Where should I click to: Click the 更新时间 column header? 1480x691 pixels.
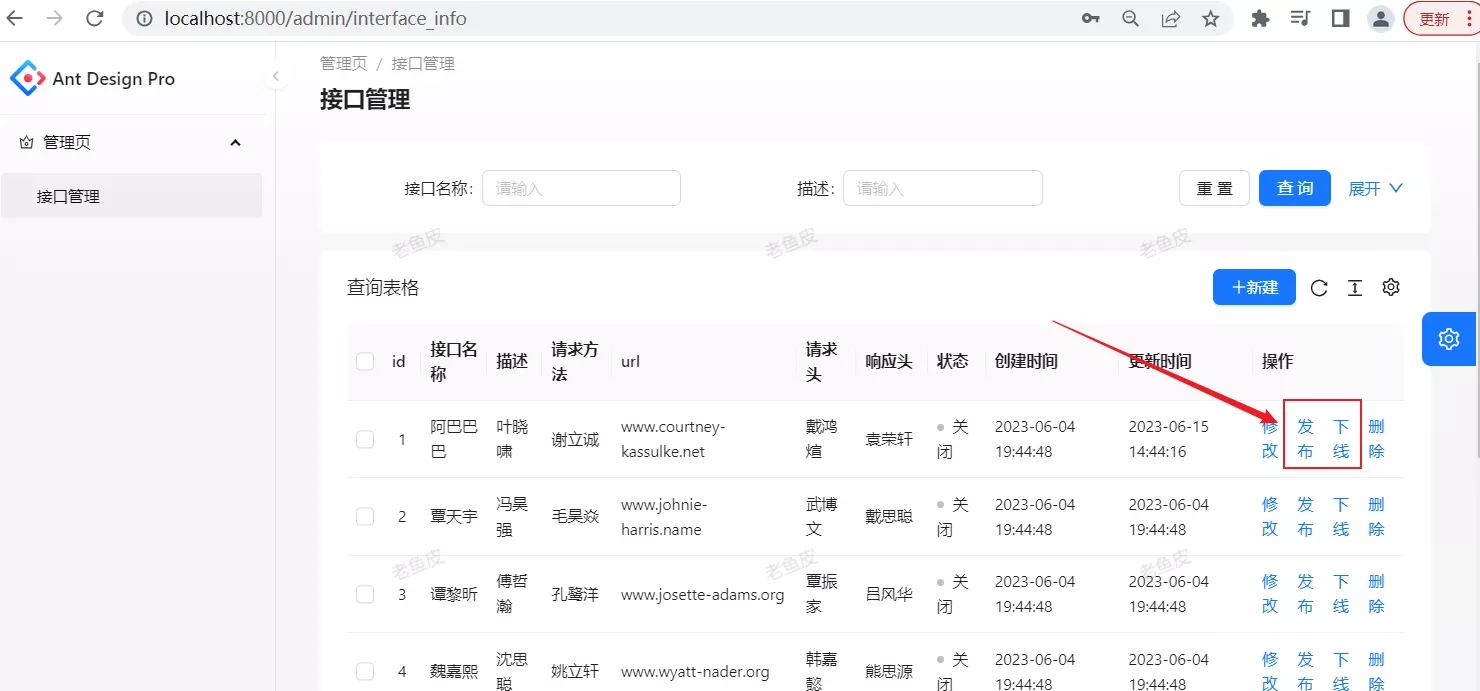(1160, 361)
